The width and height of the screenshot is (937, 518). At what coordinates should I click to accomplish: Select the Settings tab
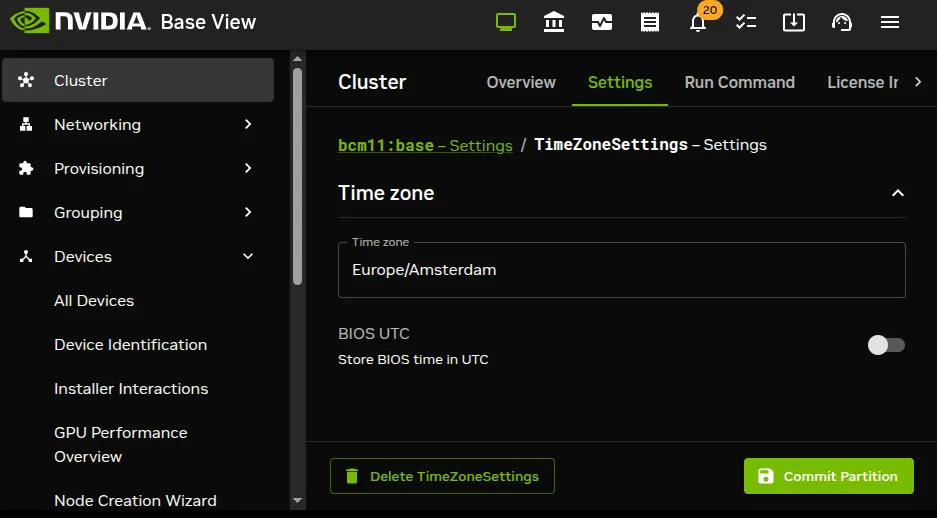[x=620, y=82]
